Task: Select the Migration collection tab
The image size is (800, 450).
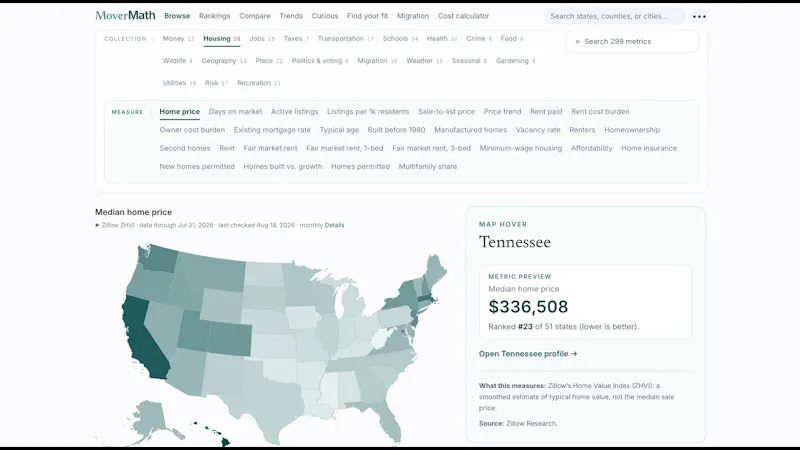Action: [377, 61]
